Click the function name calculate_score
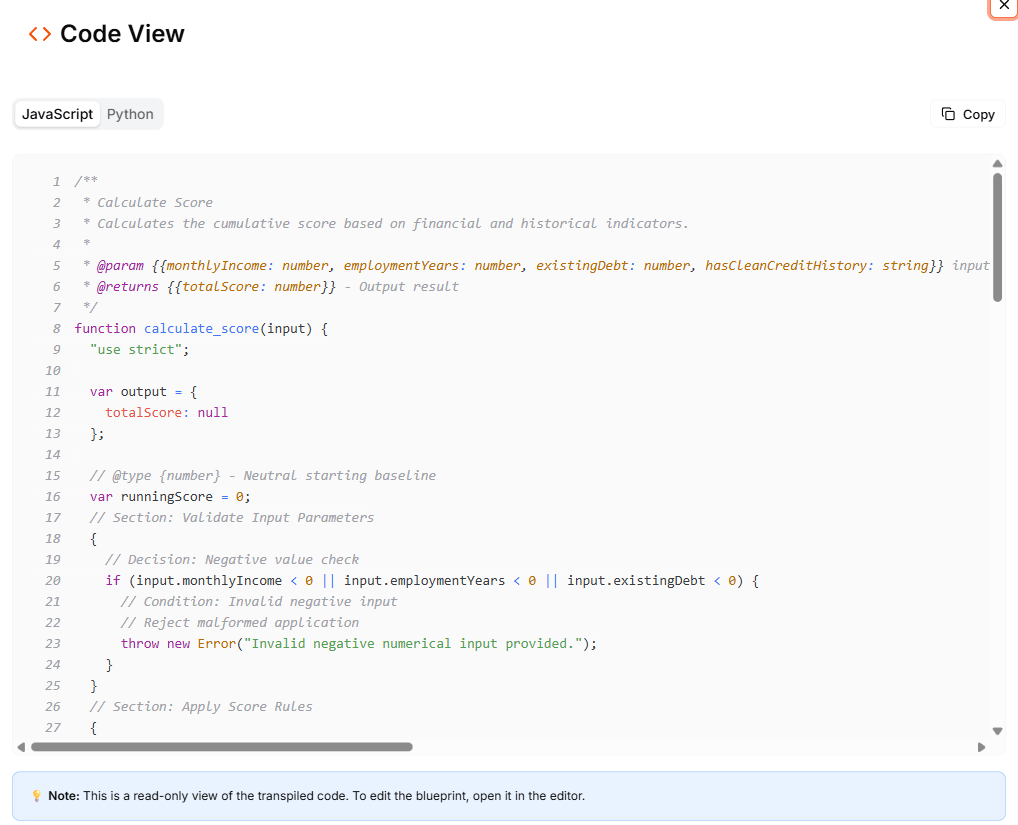This screenshot has height=825, width=1018. [201, 328]
